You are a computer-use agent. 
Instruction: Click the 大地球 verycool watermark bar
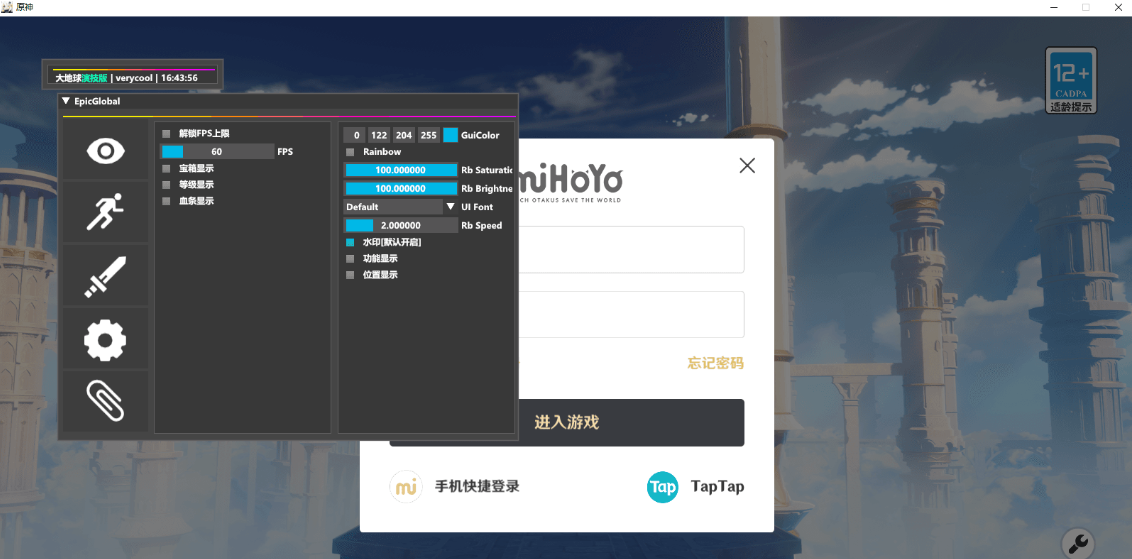[133, 76]
